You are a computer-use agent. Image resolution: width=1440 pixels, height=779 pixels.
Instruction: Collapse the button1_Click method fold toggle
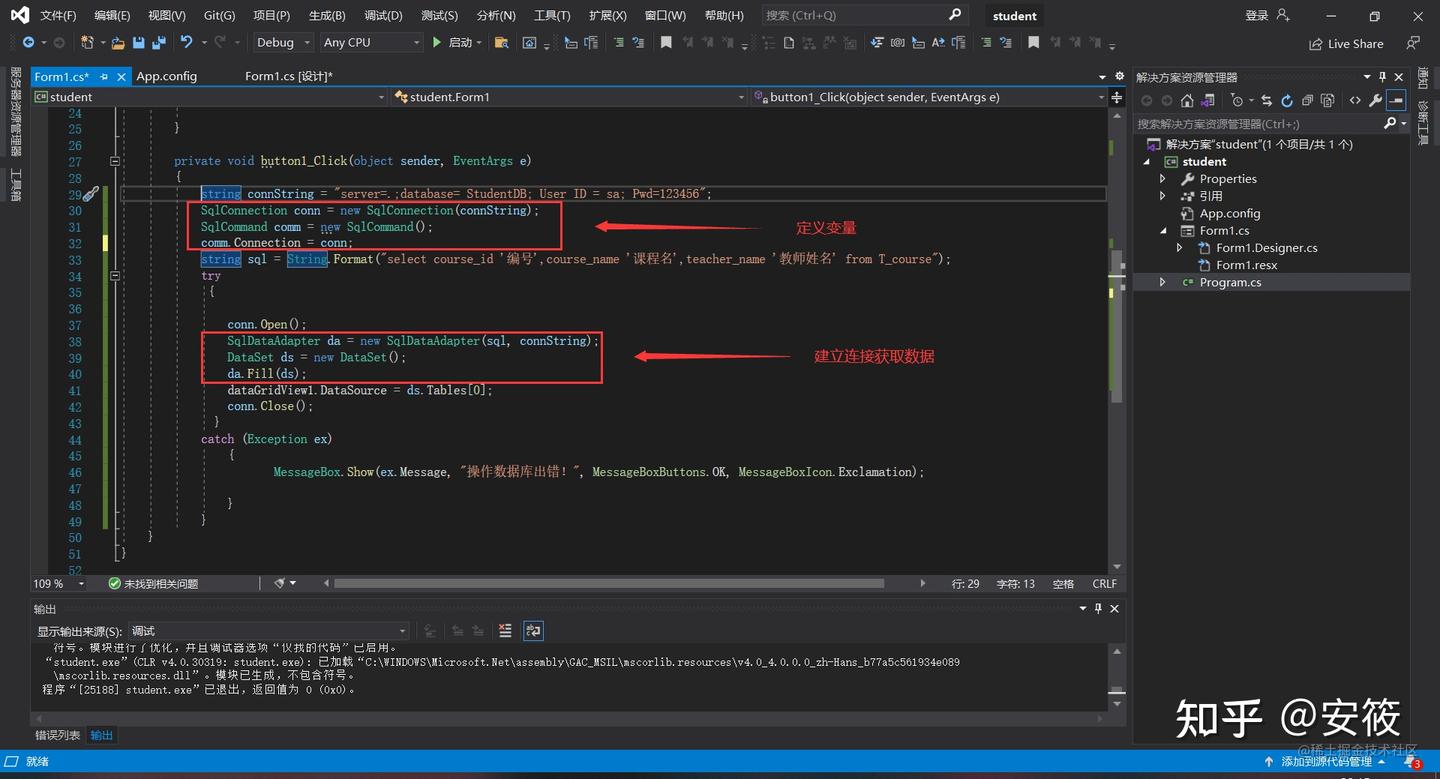pos(115,160)
